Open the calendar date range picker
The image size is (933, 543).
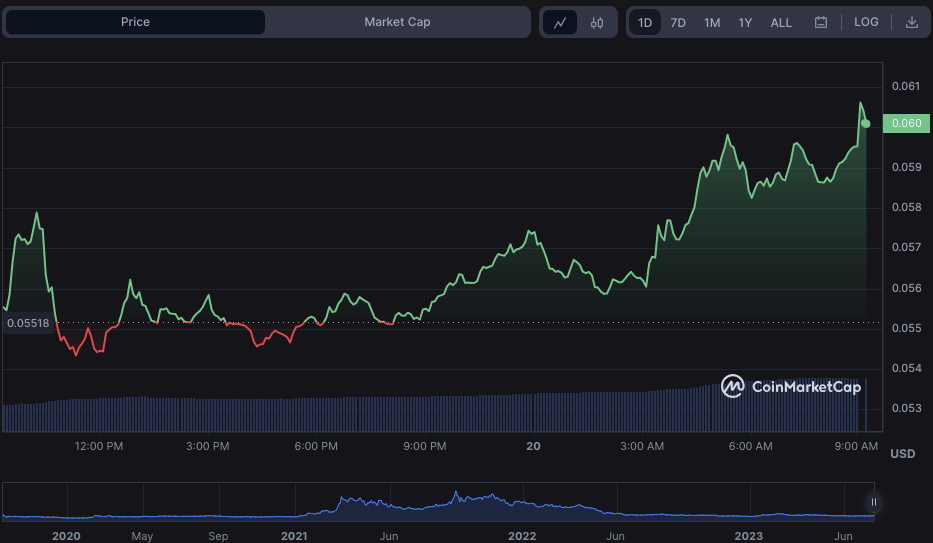[821, 23]
